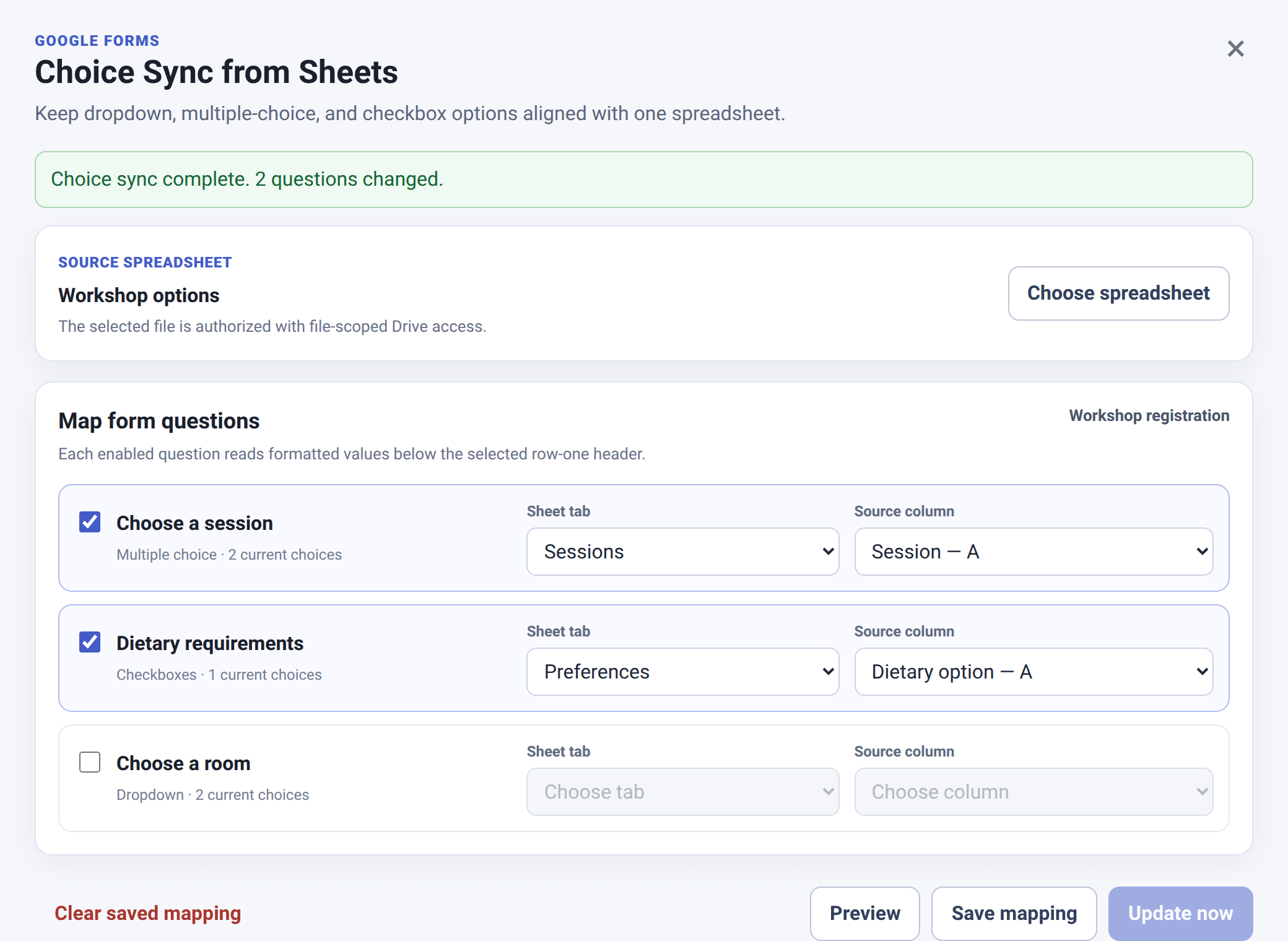Click the Save mapping button

pyautogui.click(x=1014, y=914)
